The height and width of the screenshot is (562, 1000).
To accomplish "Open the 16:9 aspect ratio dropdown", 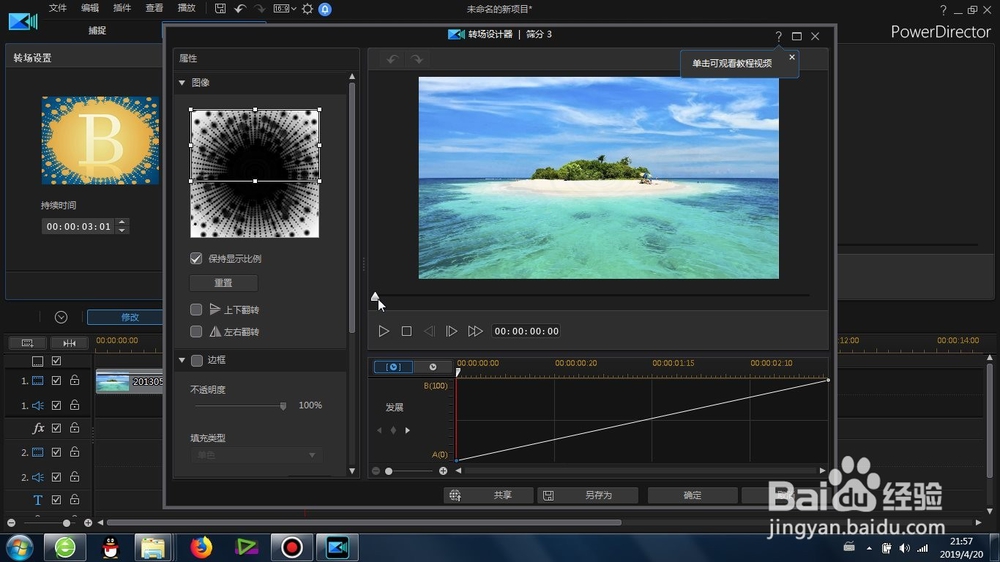I will click(284, 9).
